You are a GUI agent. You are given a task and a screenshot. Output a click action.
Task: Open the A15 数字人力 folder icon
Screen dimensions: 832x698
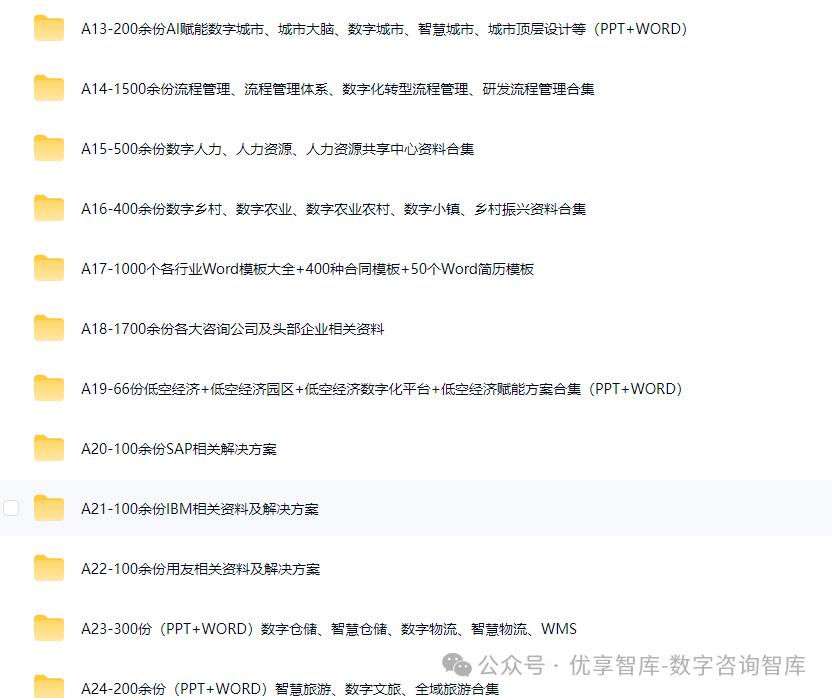coord(48,149)
